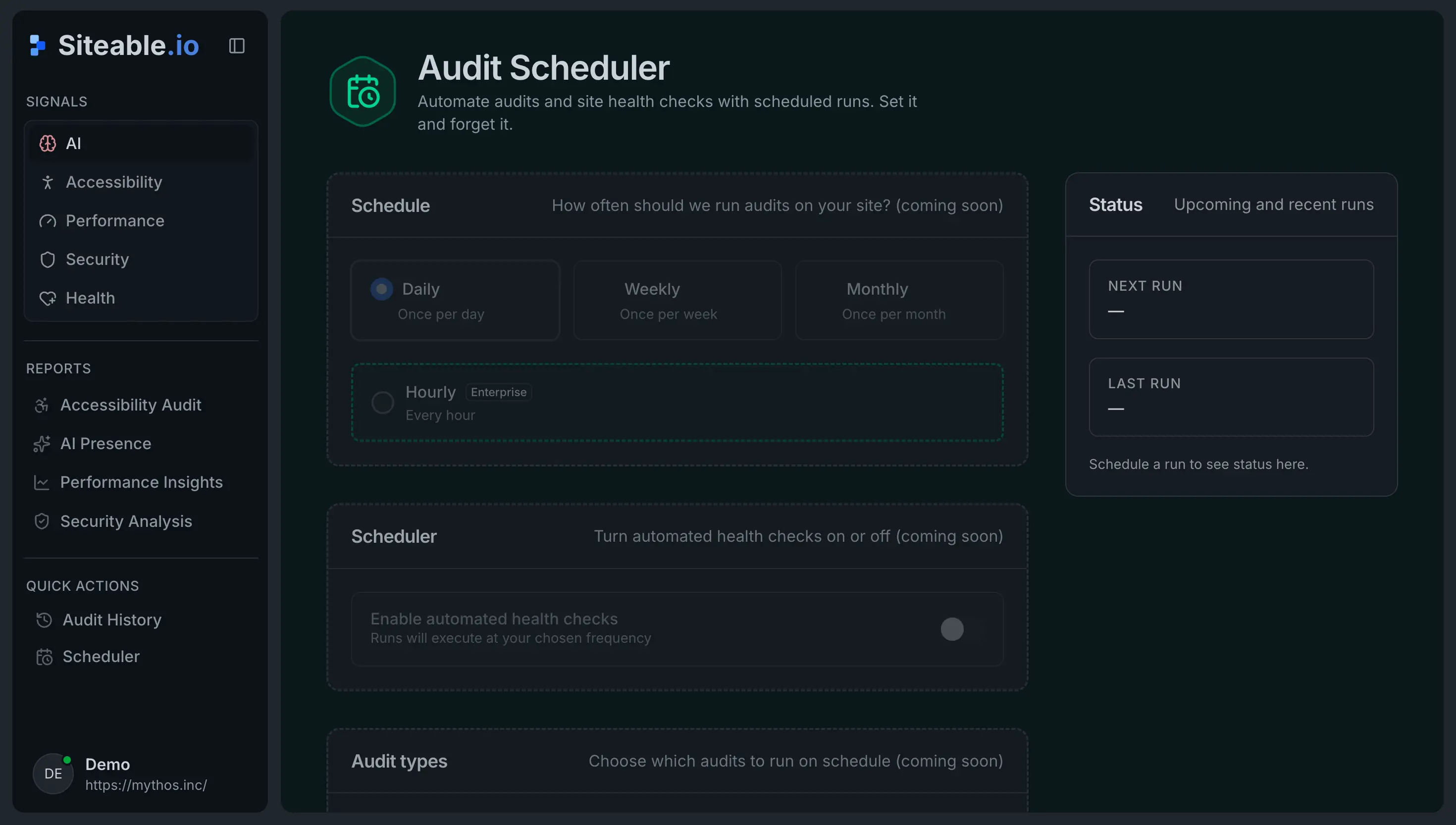This screenshot has height=825, width=1456.
Task: Click the Audit Scheduler hexagon header icon
Action: (363, 91)
